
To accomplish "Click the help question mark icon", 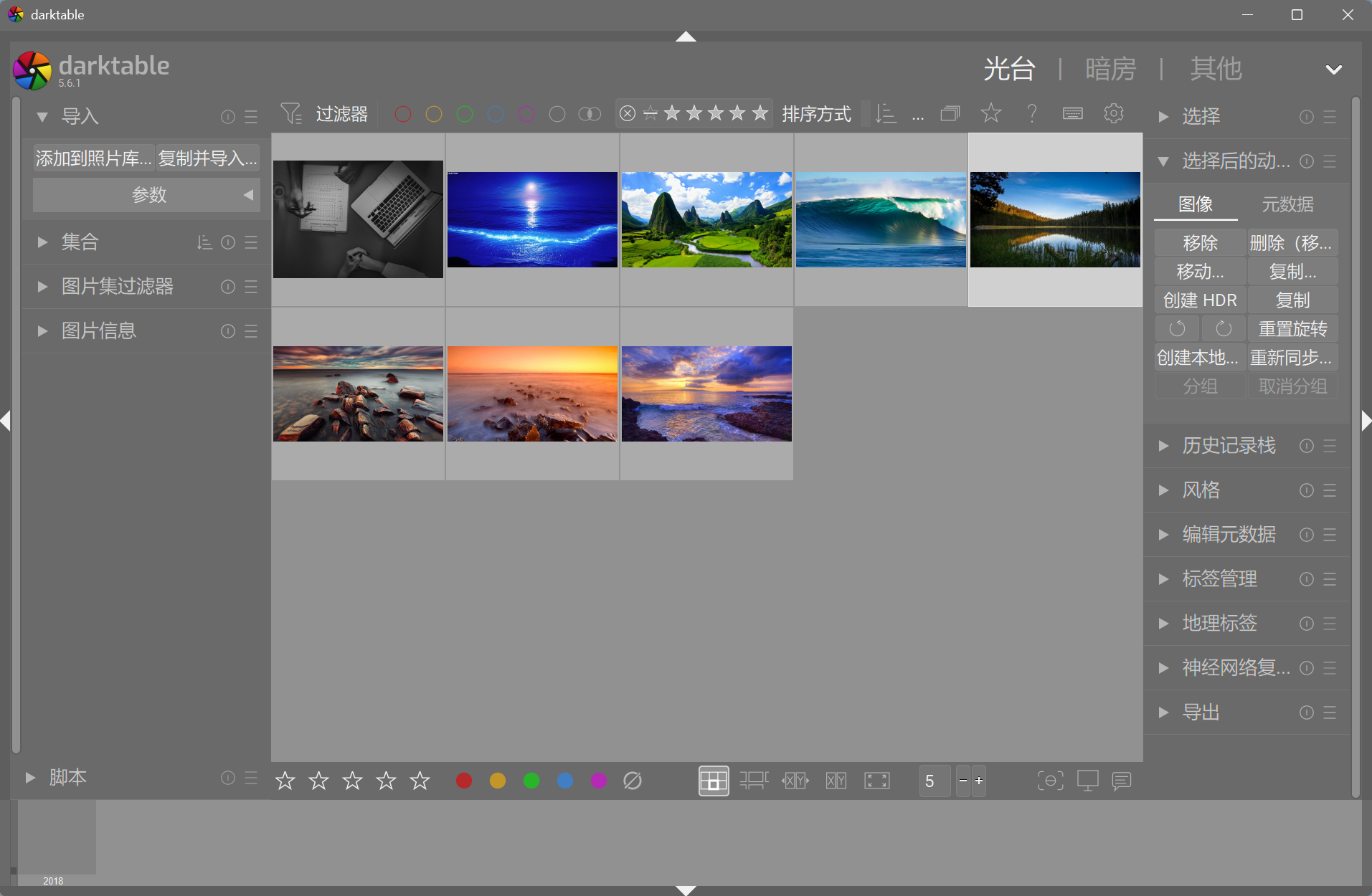I will [x=1031, y=113].
